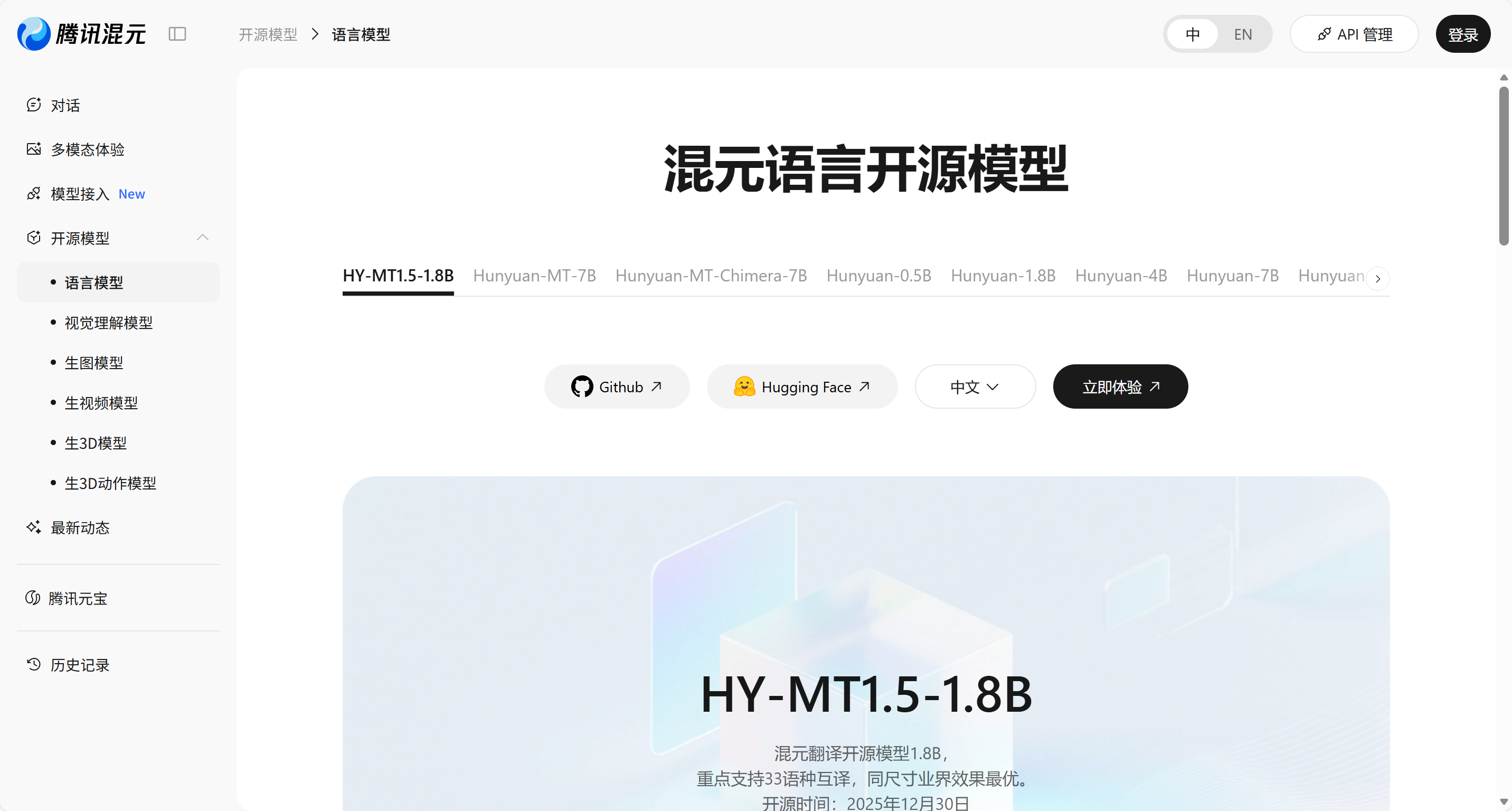This screenshot has width=1512, height=811.
Task: Select the Hunyuan-0.5B model tab
Action: pos(878,275)
